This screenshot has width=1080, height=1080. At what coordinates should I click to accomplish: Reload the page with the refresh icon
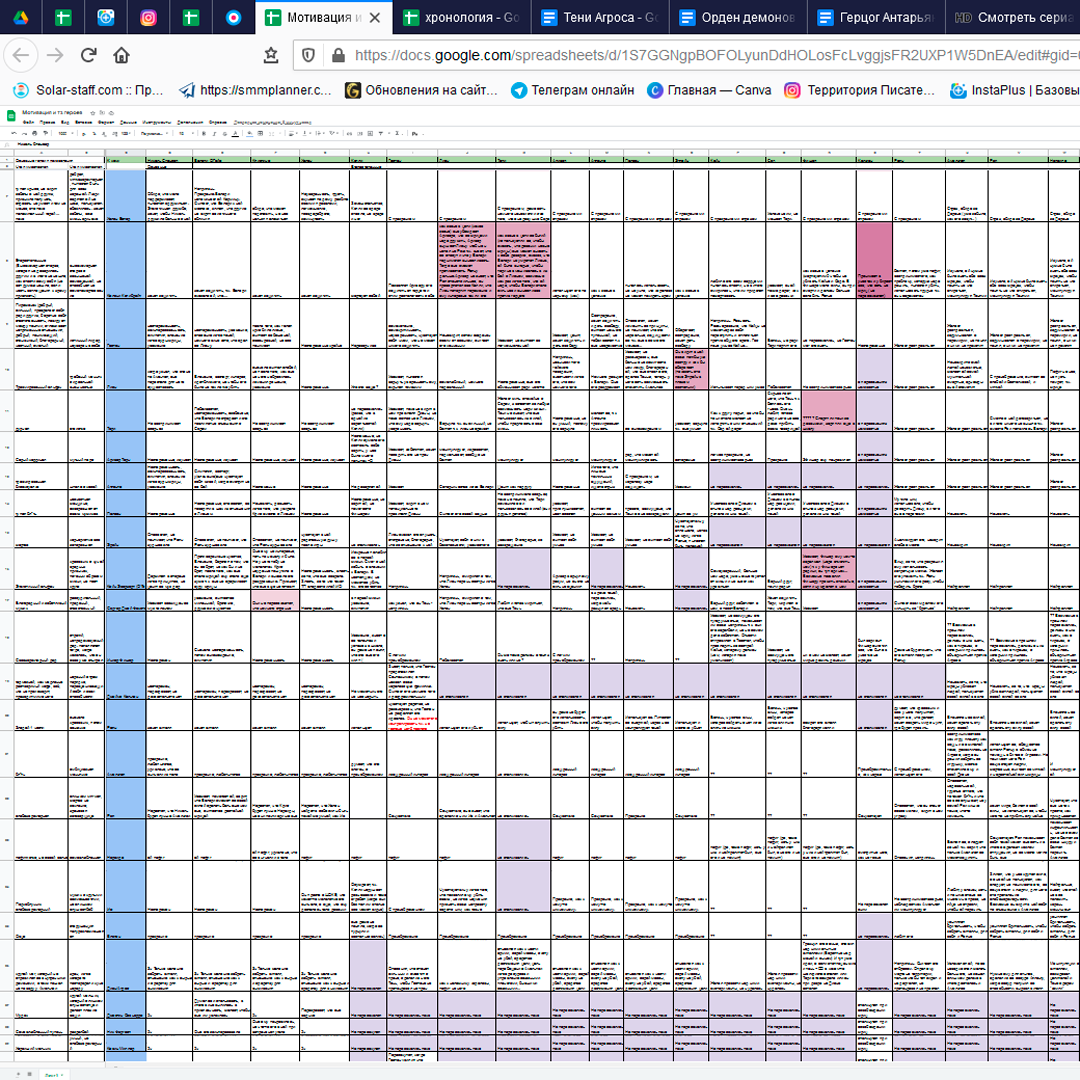click(89, 56)
